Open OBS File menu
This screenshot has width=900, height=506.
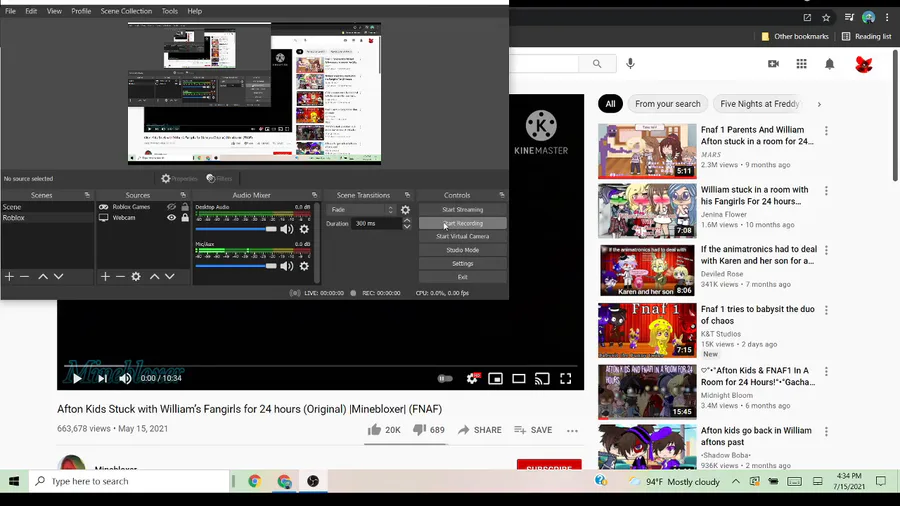(10, 11)
